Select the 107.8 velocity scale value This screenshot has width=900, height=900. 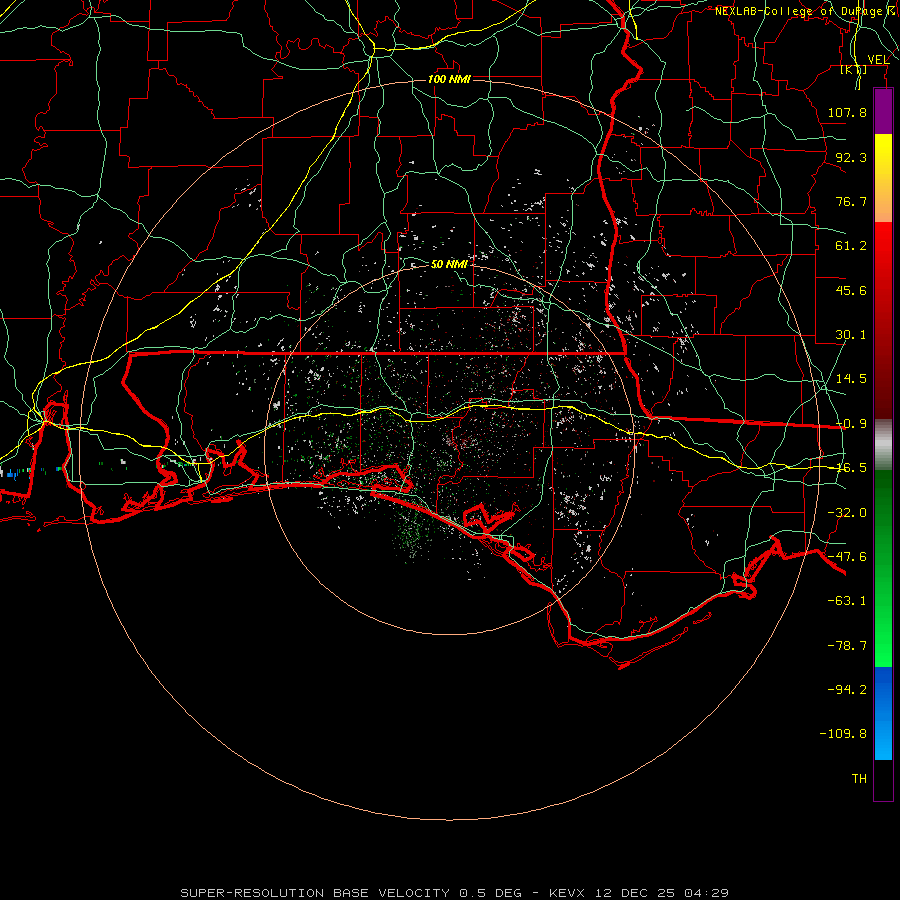pyautogui.click(x=847, y=112)
